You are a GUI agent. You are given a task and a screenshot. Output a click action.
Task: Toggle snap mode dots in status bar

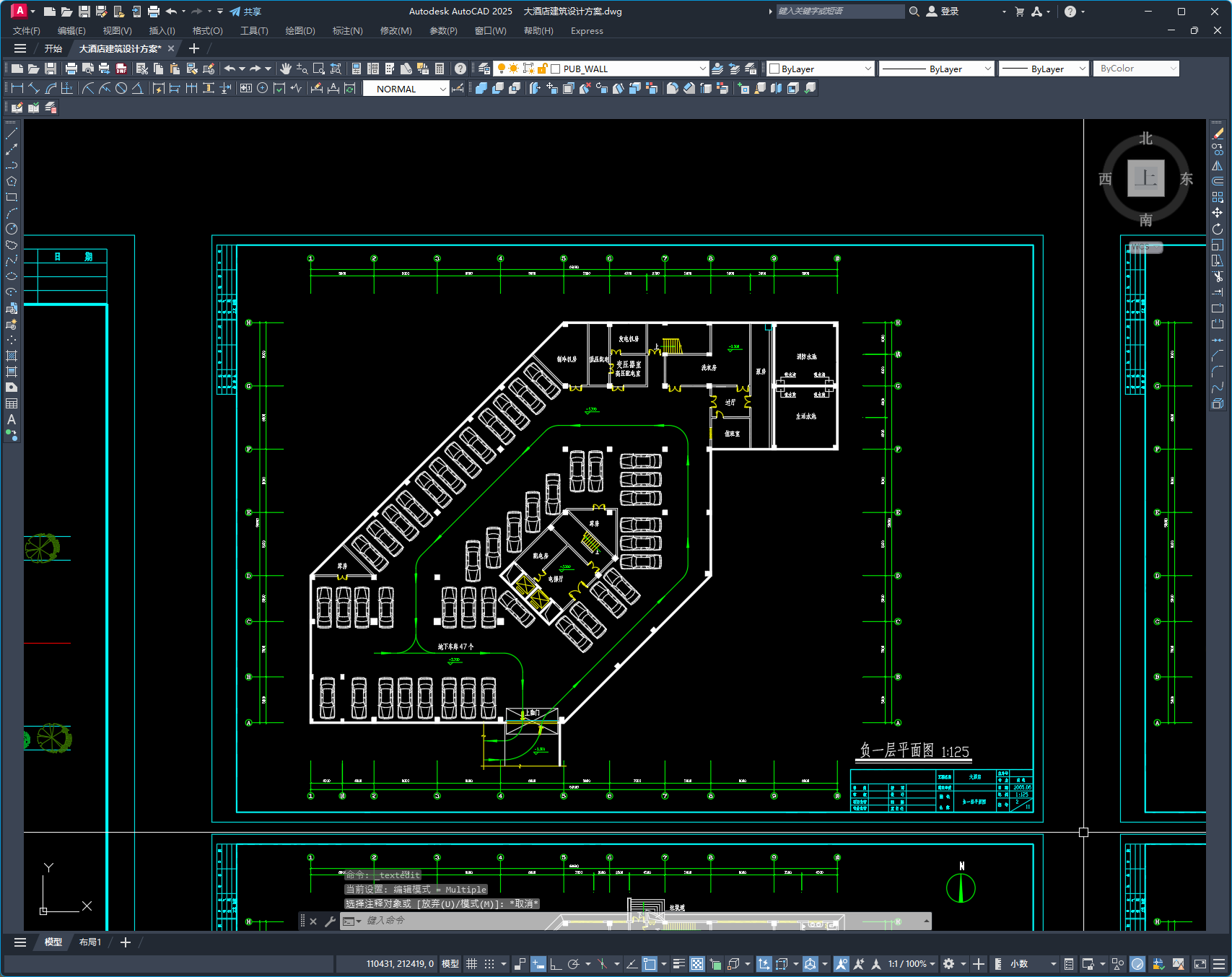coord(489,964)
